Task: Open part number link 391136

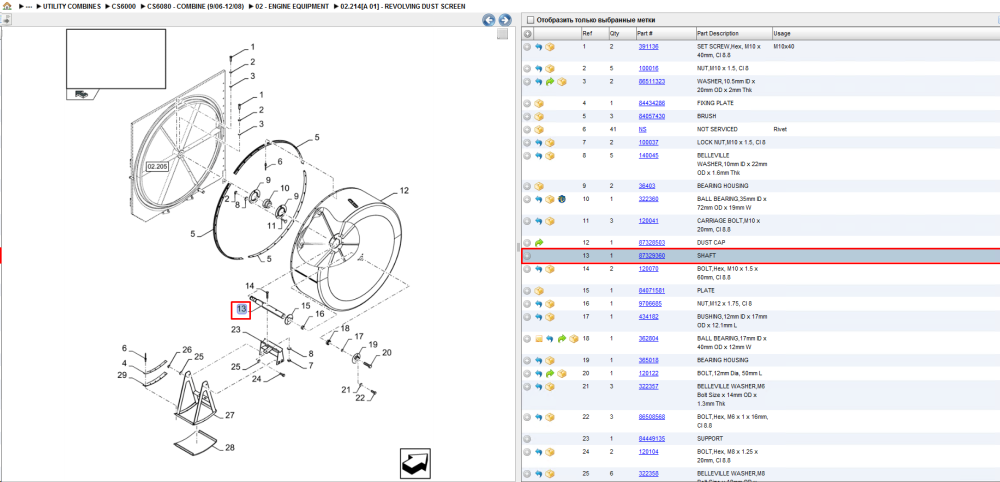Action: (648, 47)
